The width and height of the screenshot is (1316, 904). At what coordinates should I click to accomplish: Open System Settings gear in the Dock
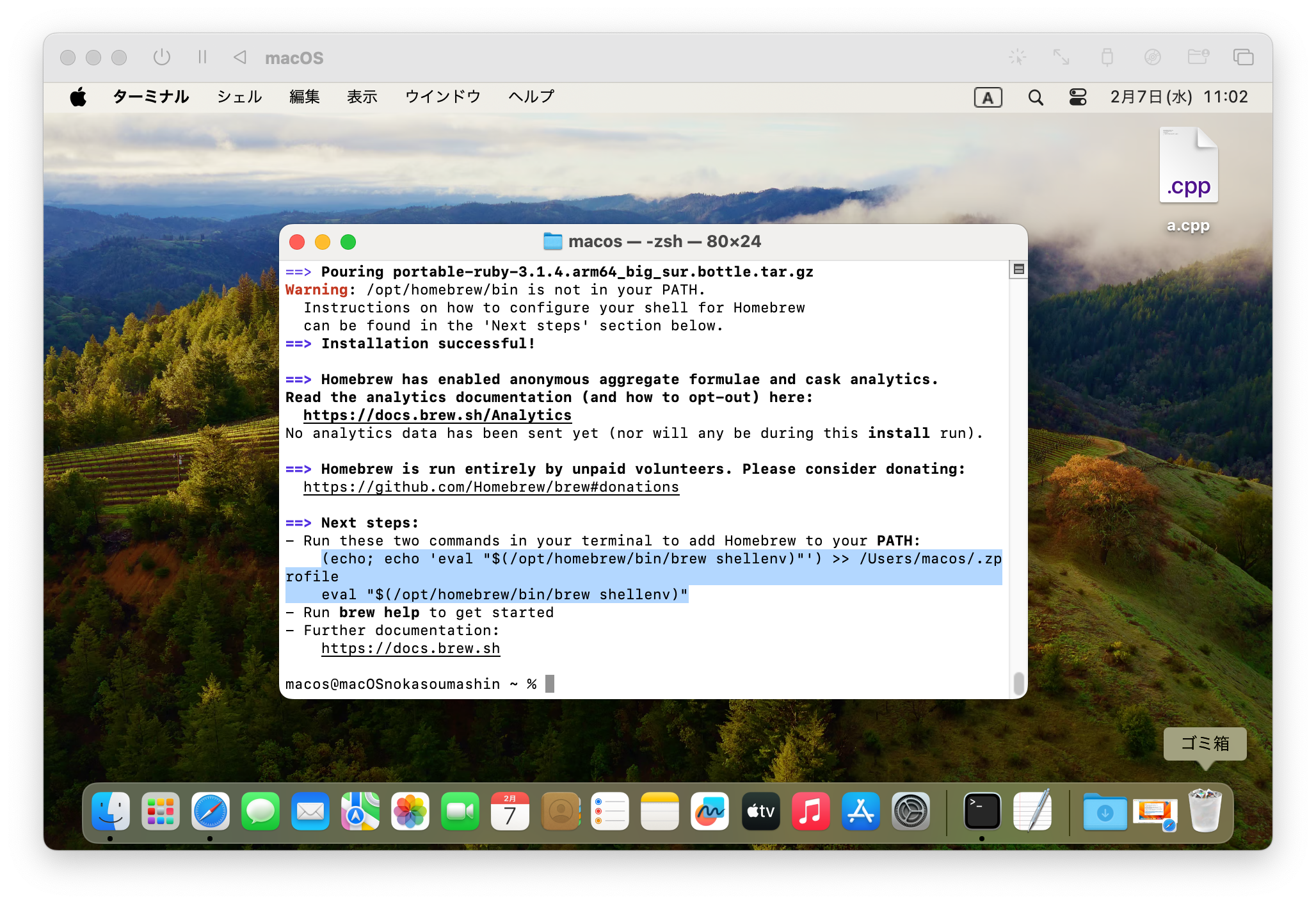click(x=910, y=812)
